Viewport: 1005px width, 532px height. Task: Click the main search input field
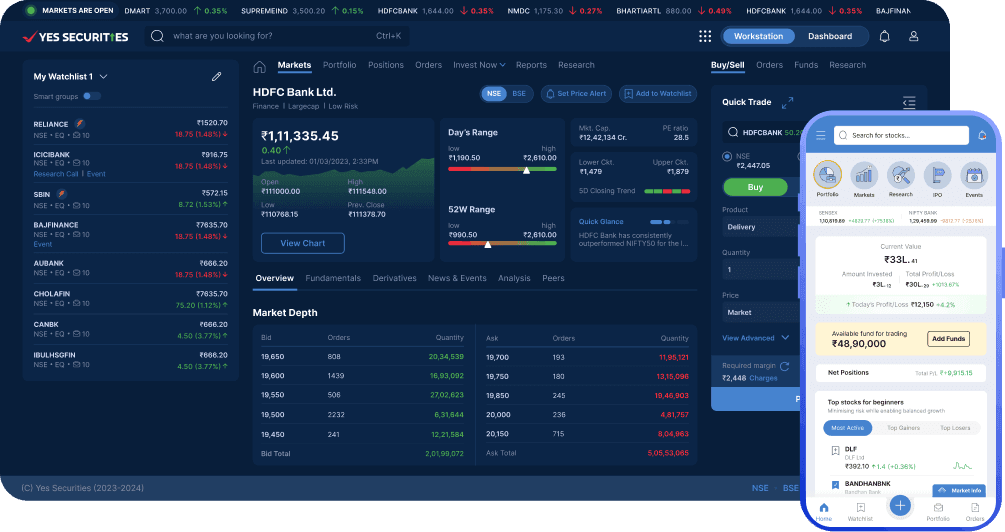[x=277, y=36]
